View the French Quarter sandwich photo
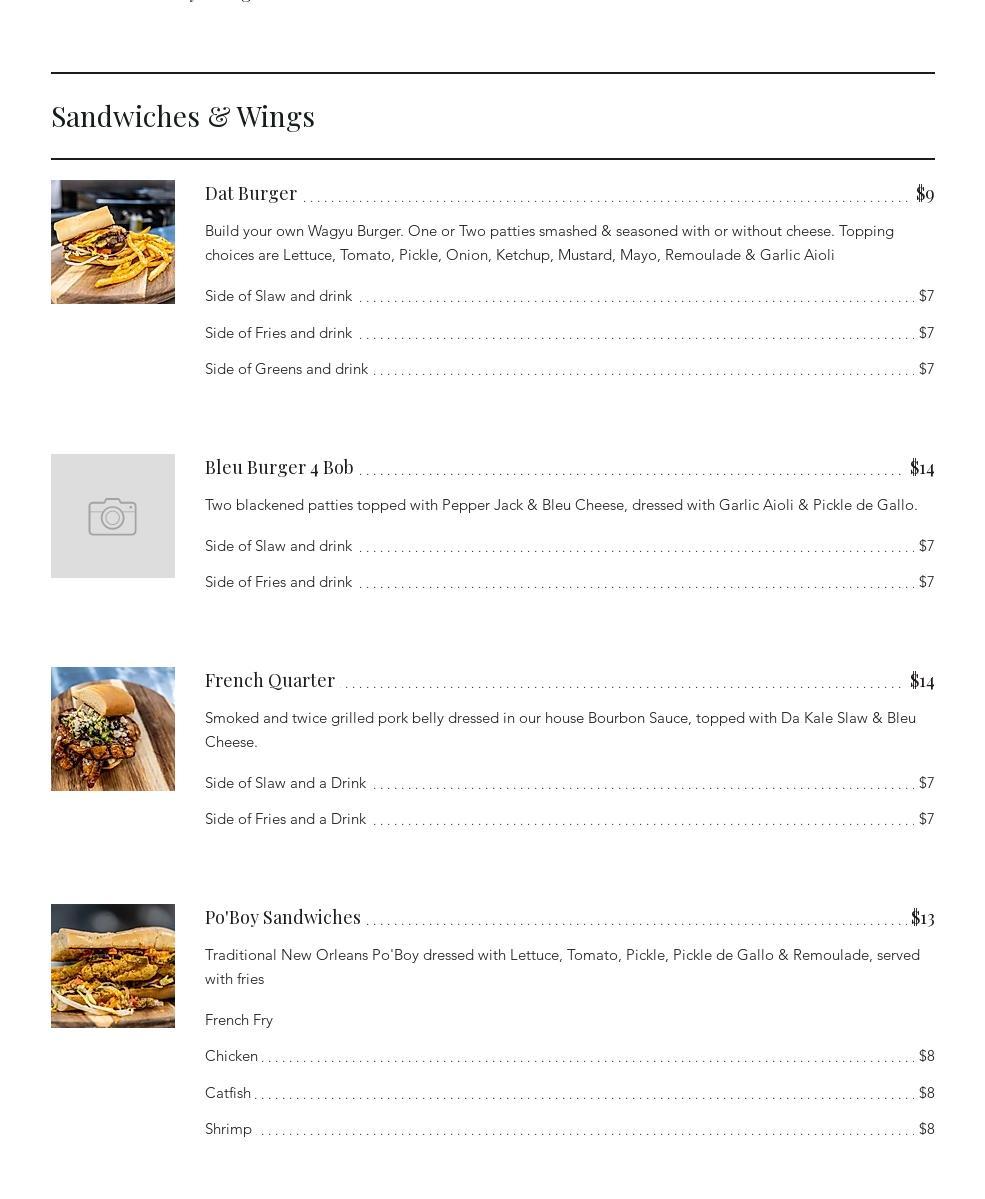The width and height of the screenshot is (985, 1199). click(112, 729)
